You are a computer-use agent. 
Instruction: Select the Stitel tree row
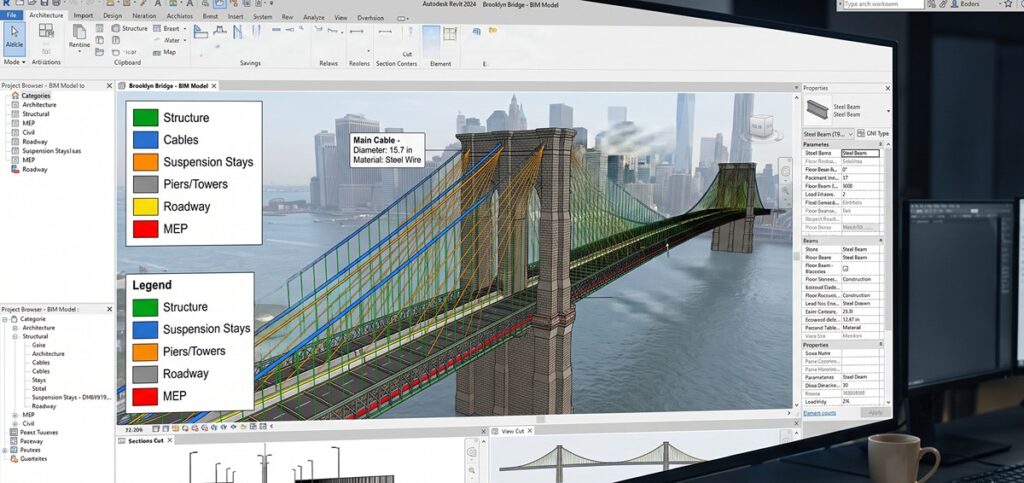pyautogui.click(x=39, y=388)
